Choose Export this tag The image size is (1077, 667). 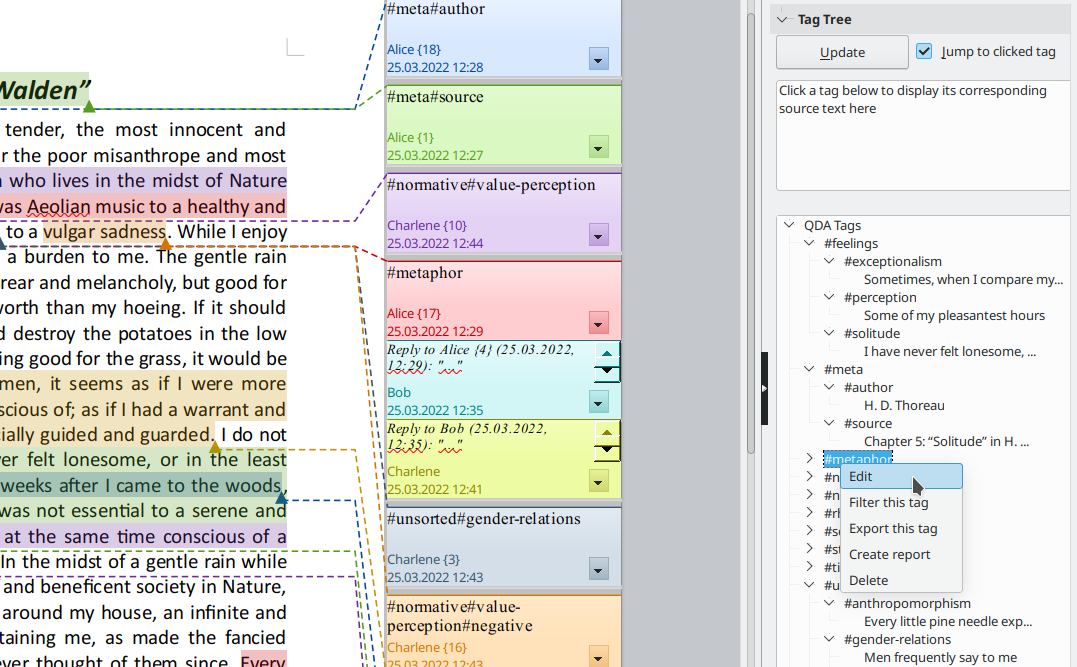point(901,529)
